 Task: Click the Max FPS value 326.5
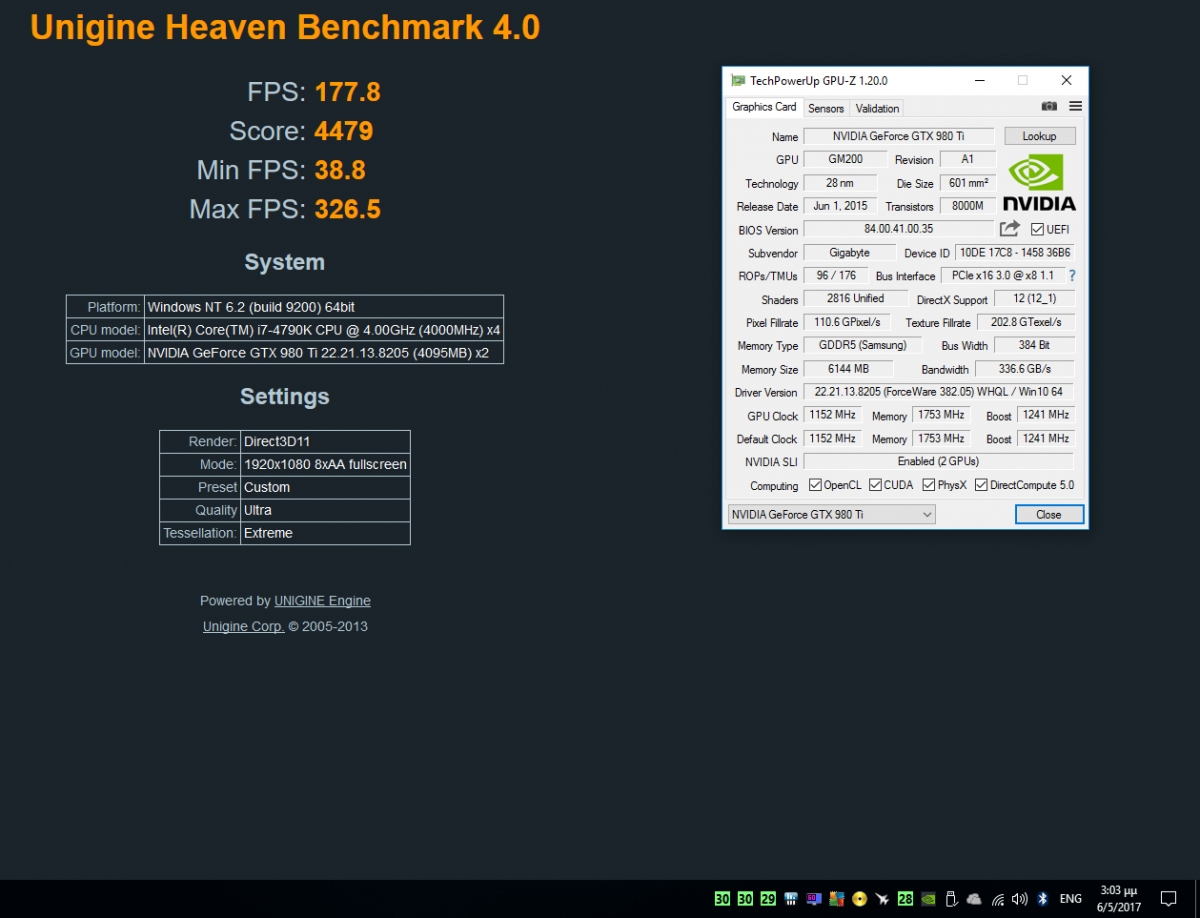click(x=347, y=209)
